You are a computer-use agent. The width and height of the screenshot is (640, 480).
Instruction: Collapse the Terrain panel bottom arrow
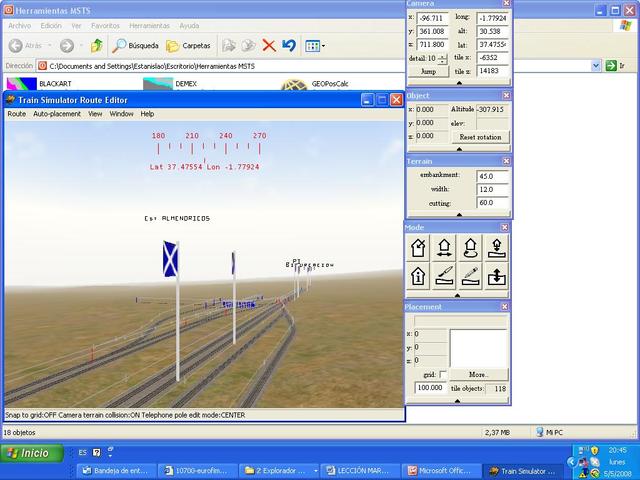pos(458,215)
